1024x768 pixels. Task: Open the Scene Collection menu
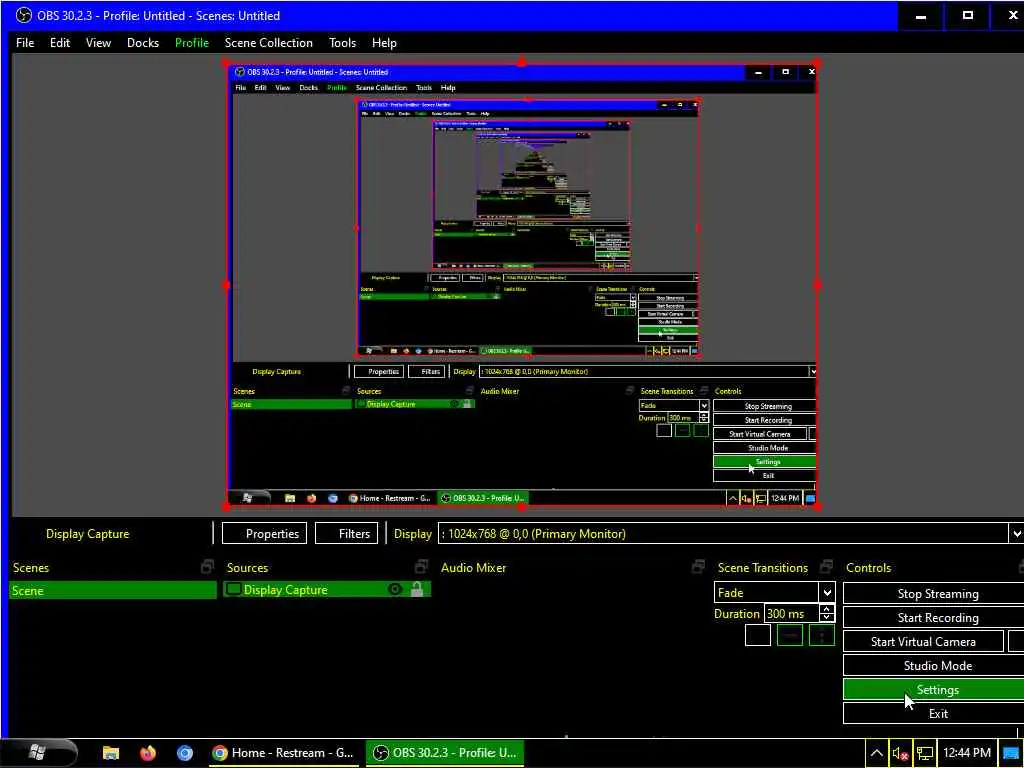[268, 42]
